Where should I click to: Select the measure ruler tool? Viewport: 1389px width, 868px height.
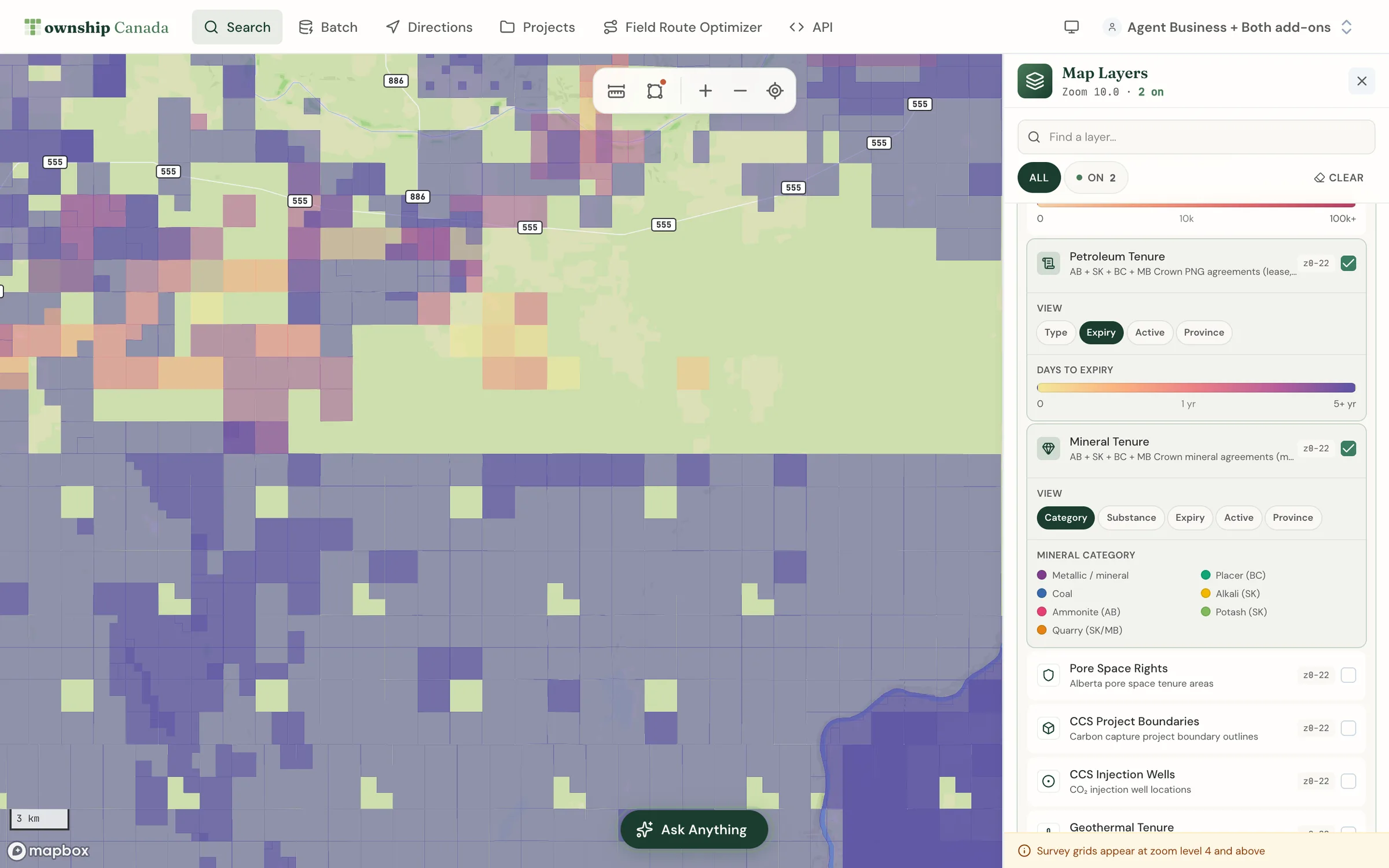[x=616, y=91]
